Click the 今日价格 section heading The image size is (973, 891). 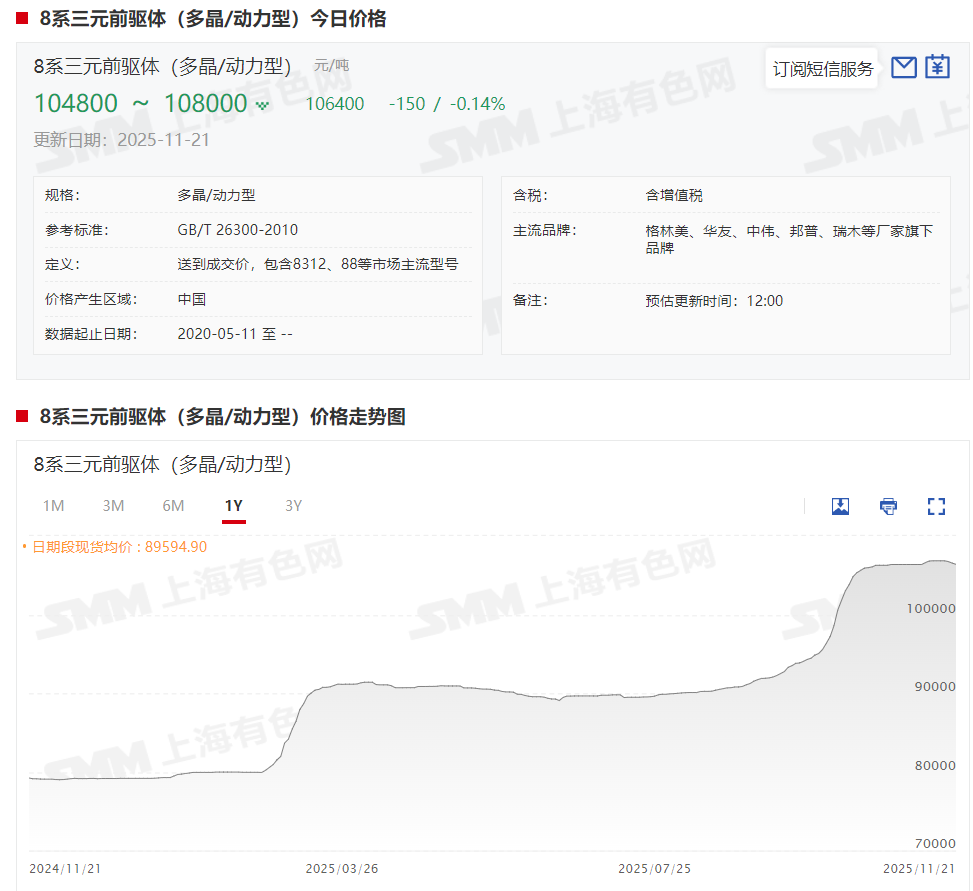(x=212, y=18)
